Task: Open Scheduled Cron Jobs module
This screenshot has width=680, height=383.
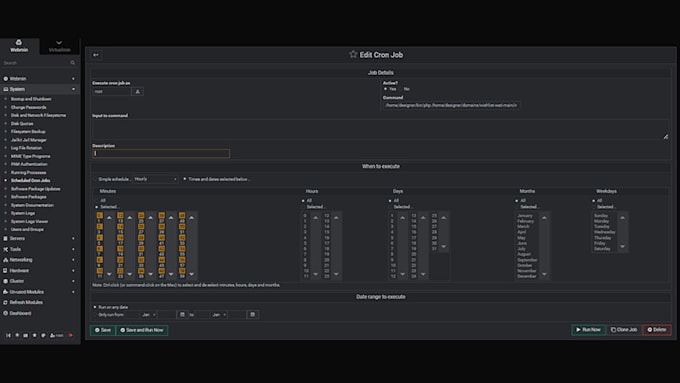Action: click(30, 180)
